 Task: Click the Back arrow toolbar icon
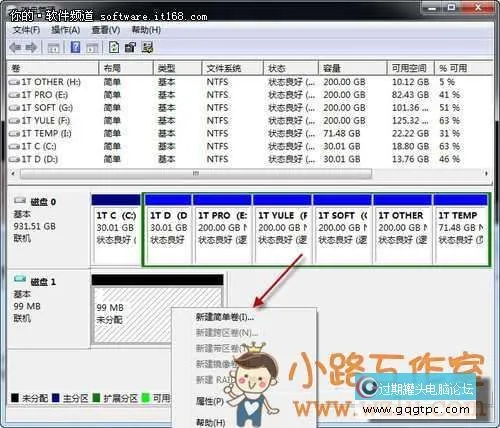coord(15,48)
